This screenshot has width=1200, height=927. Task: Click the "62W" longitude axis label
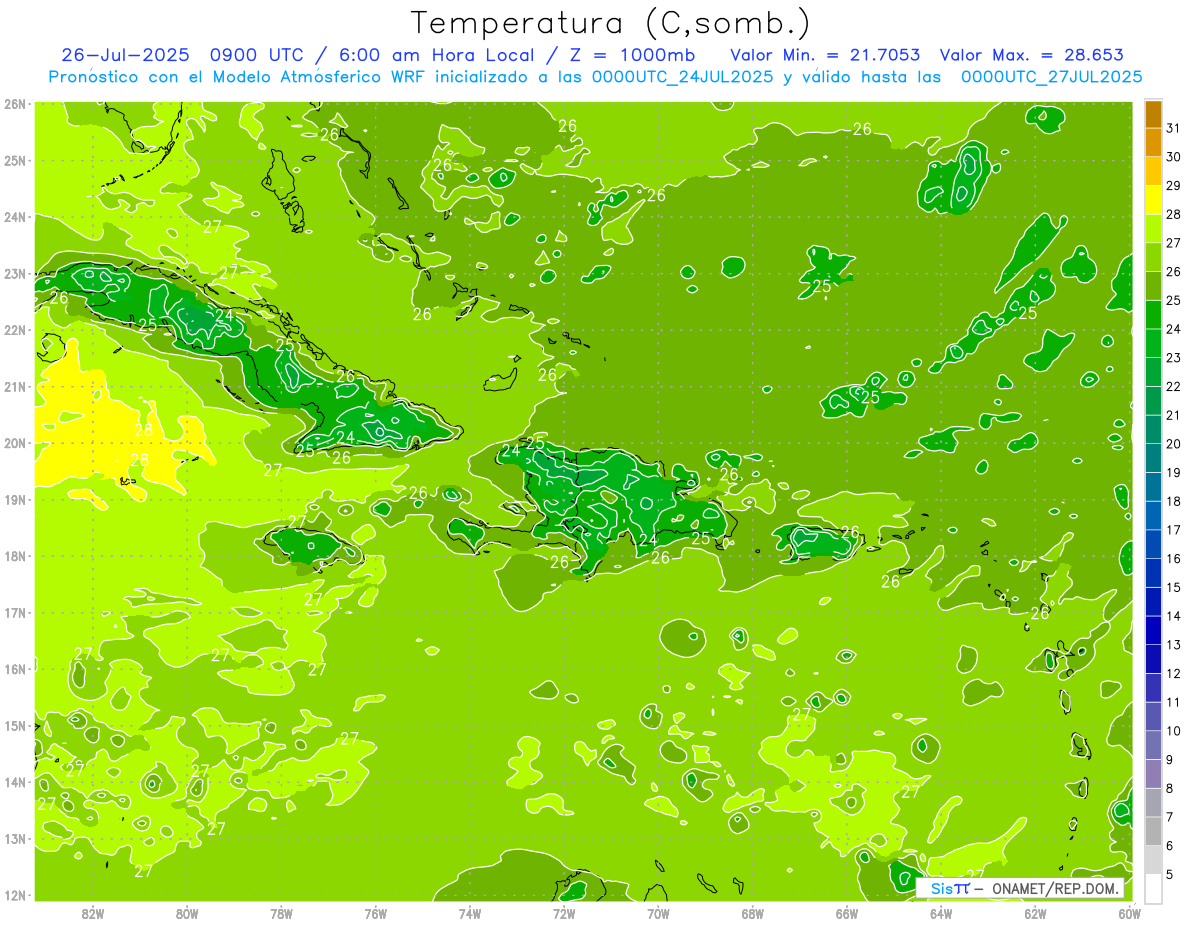point(1036,913)
